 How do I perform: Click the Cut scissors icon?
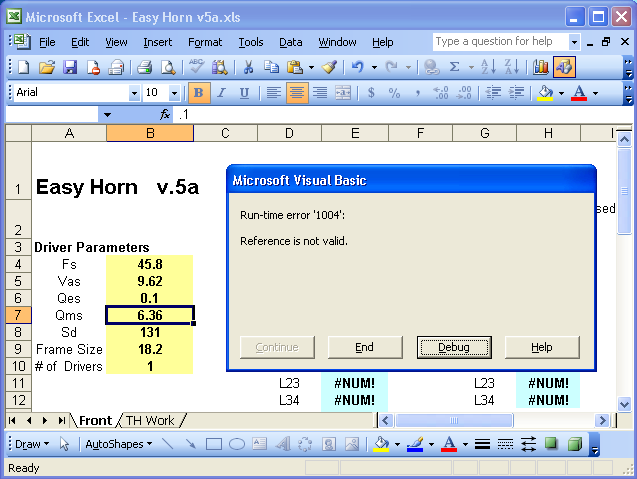click(x=248, y=67)
